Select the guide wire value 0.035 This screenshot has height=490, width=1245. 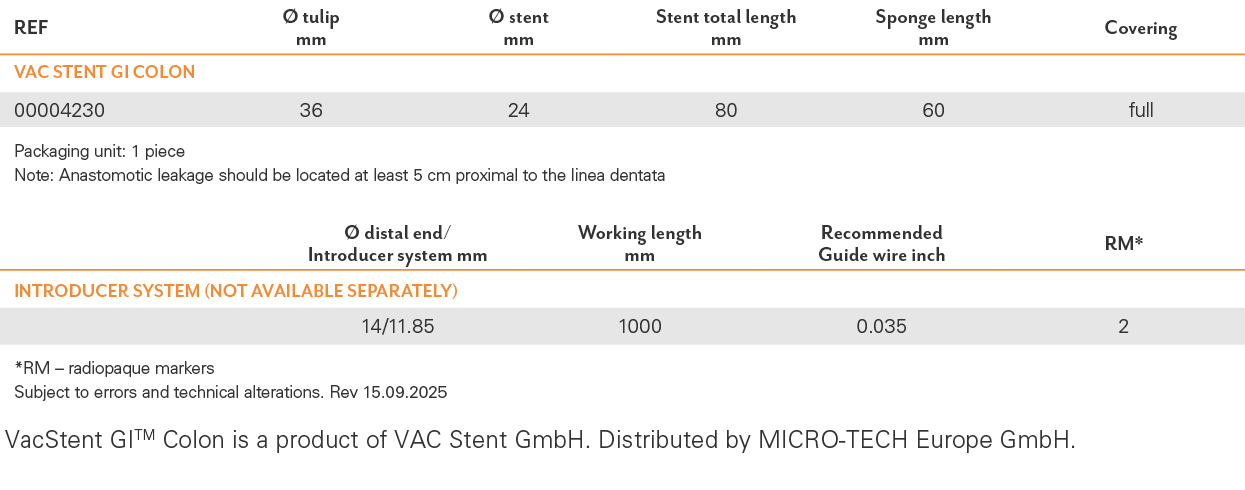[882, 327]
